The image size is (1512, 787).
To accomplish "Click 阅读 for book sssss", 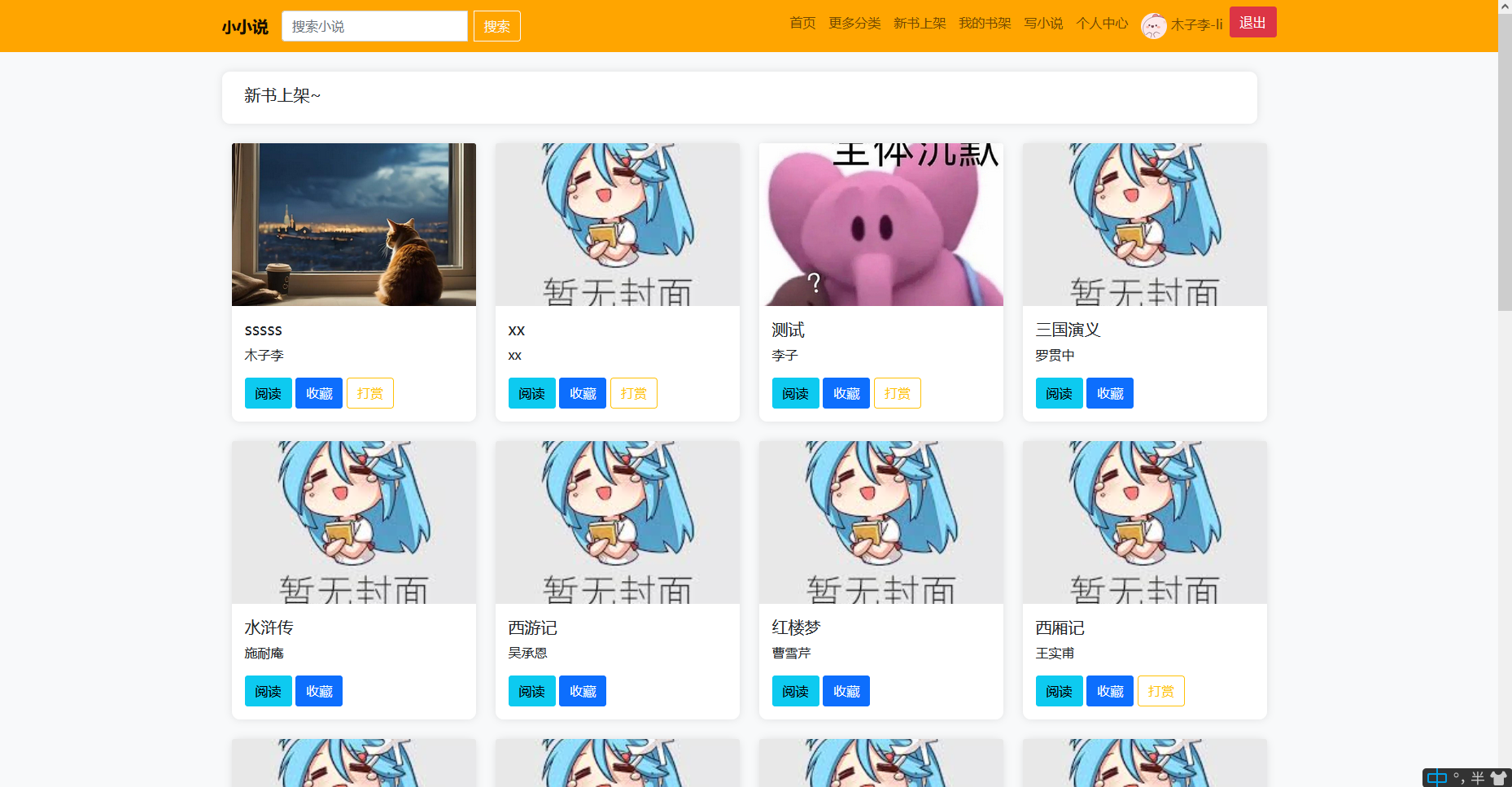I will (x=269, y=393).
